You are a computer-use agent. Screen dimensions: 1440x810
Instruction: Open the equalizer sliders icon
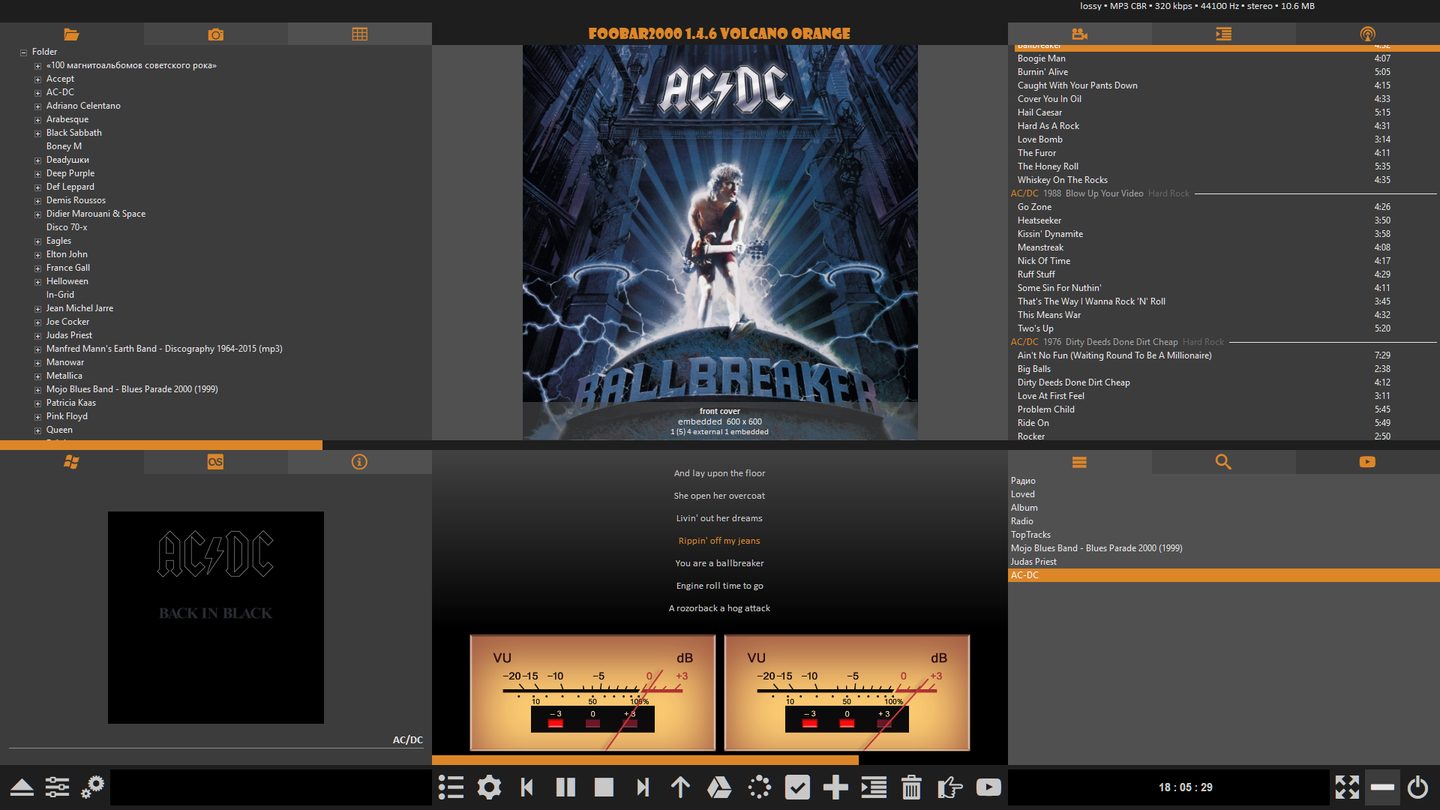pos(57,787)
